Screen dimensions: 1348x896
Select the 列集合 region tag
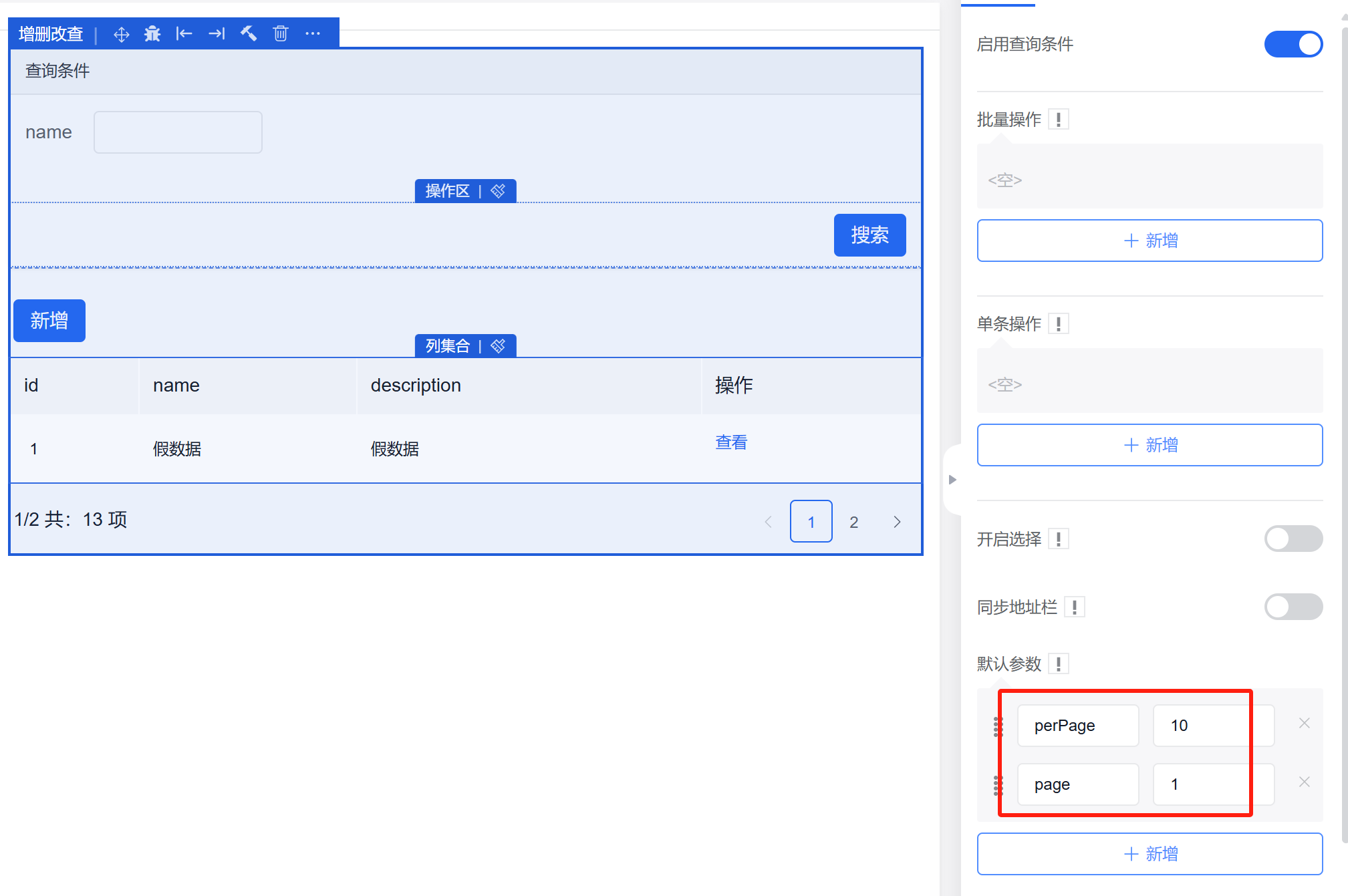(x=448, y=346)
